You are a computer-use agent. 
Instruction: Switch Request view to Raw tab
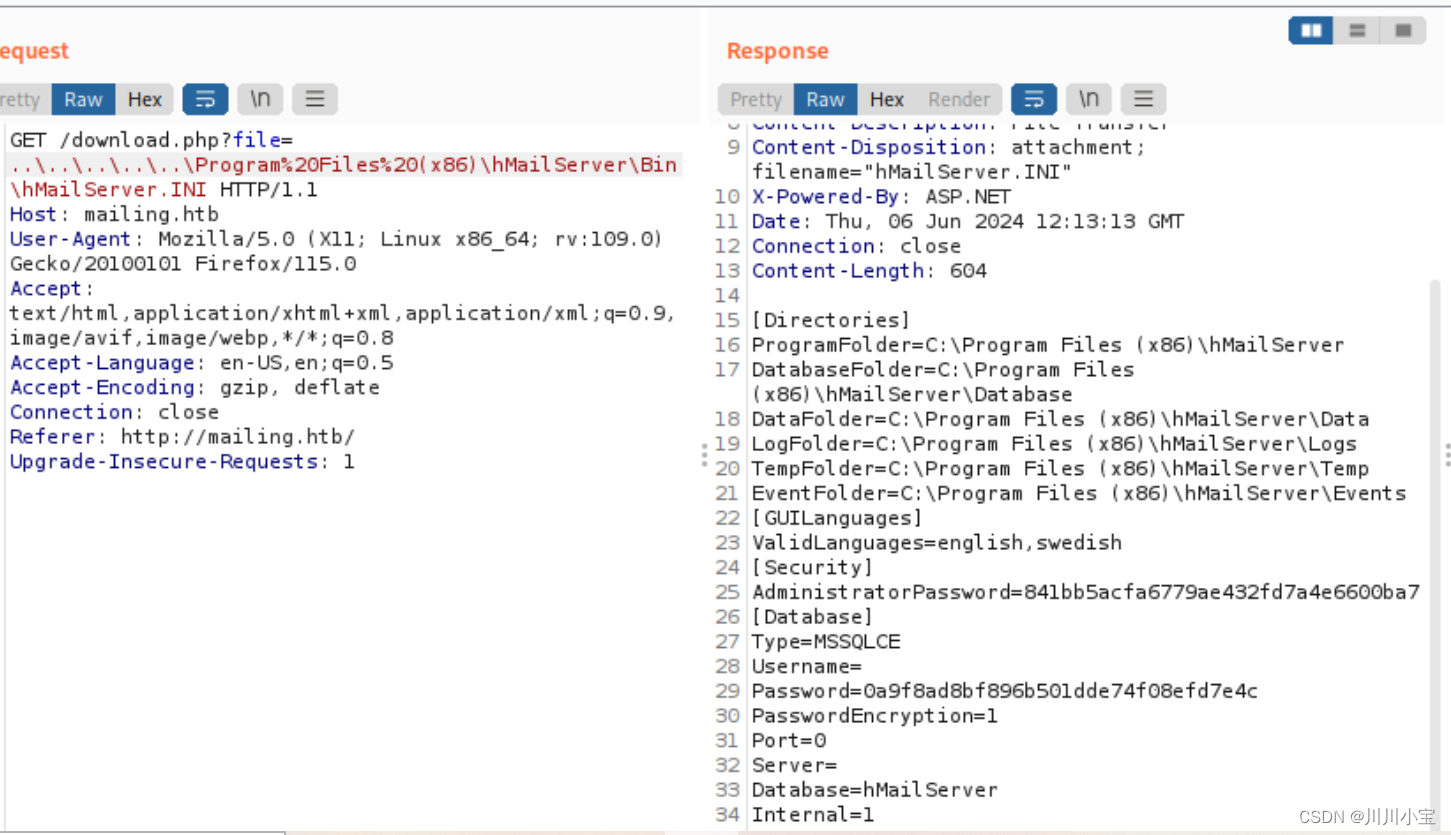(x=83, y=99)
